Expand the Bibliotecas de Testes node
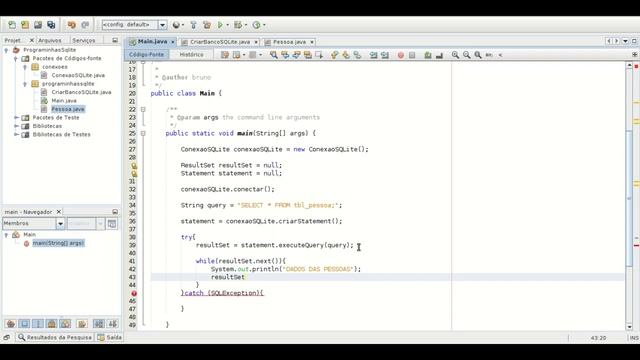Screen dimensions: 640x360 (16, 135)
